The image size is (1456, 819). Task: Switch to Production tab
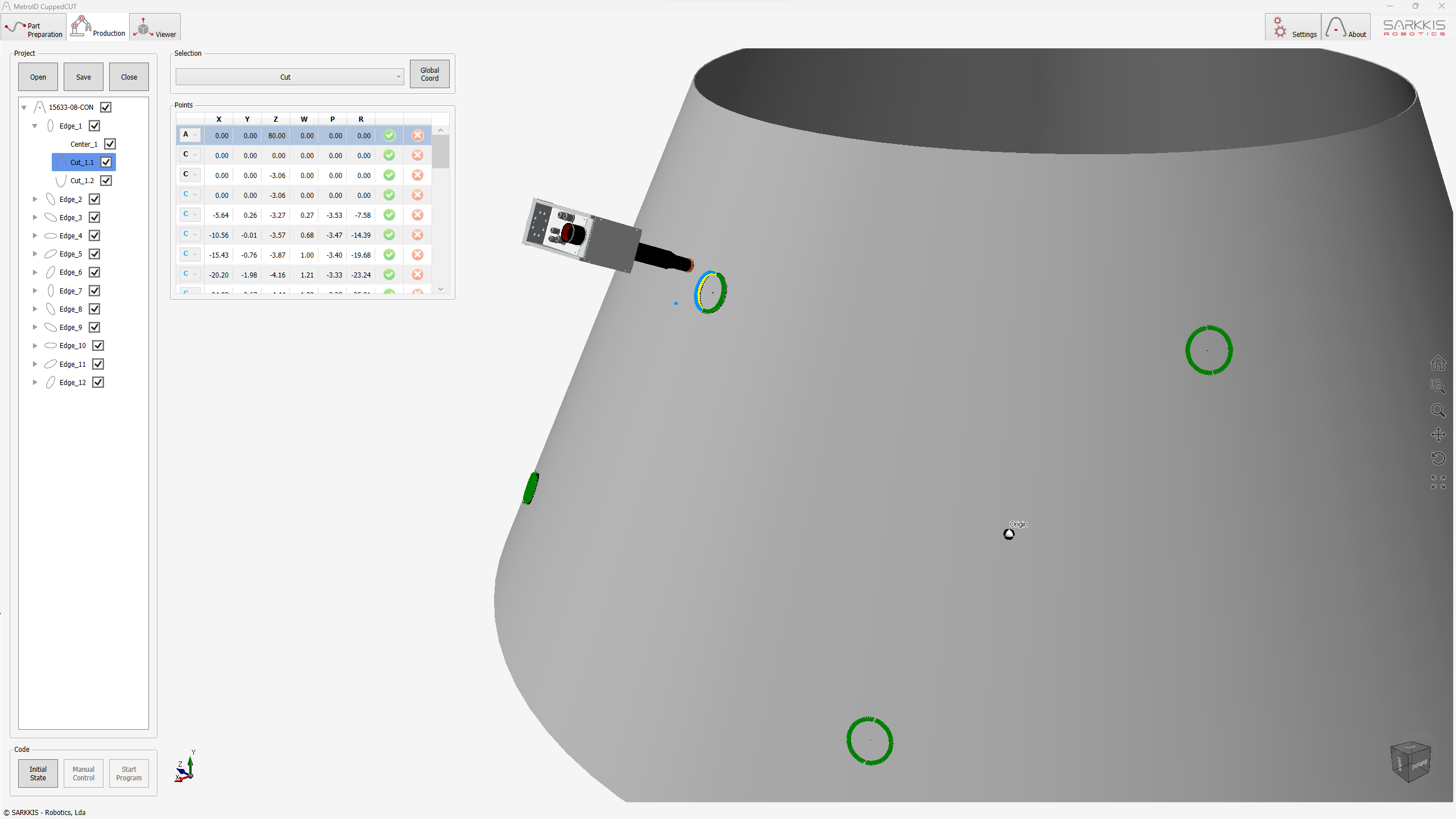(x=98, y=27)
